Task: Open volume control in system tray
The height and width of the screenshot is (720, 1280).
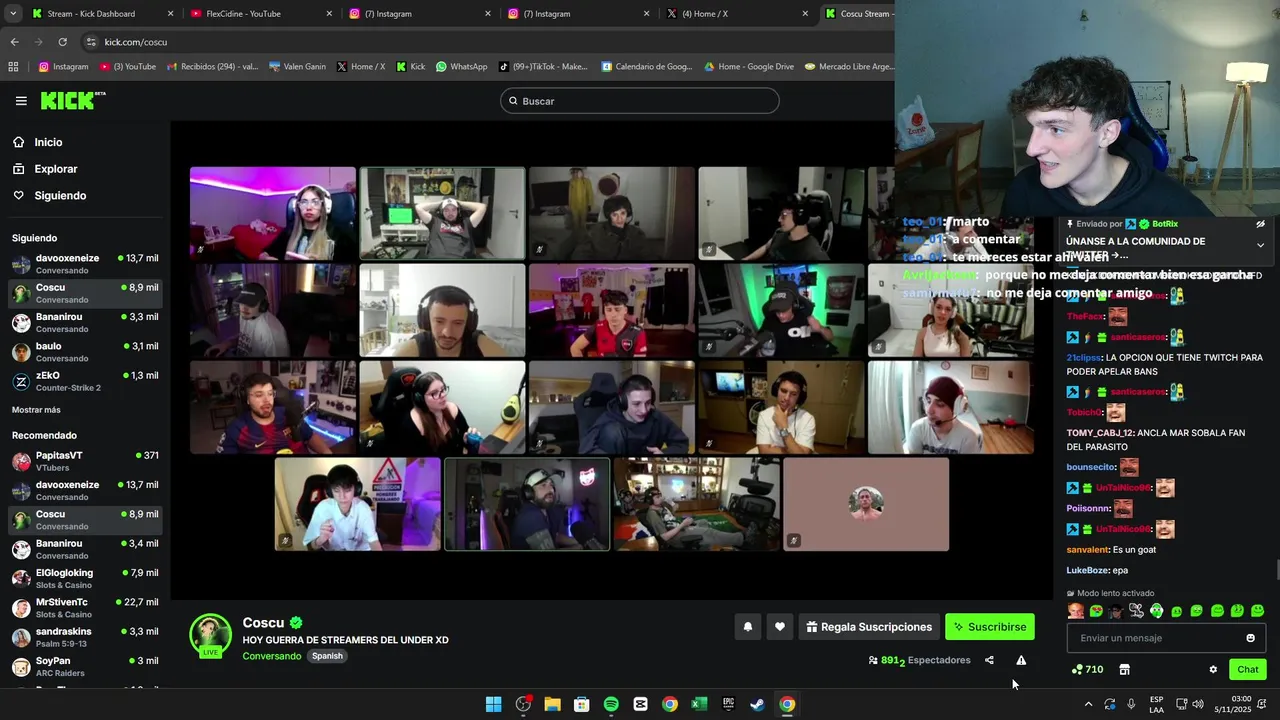Action: pyautogui.click(x=1198, y=704)
